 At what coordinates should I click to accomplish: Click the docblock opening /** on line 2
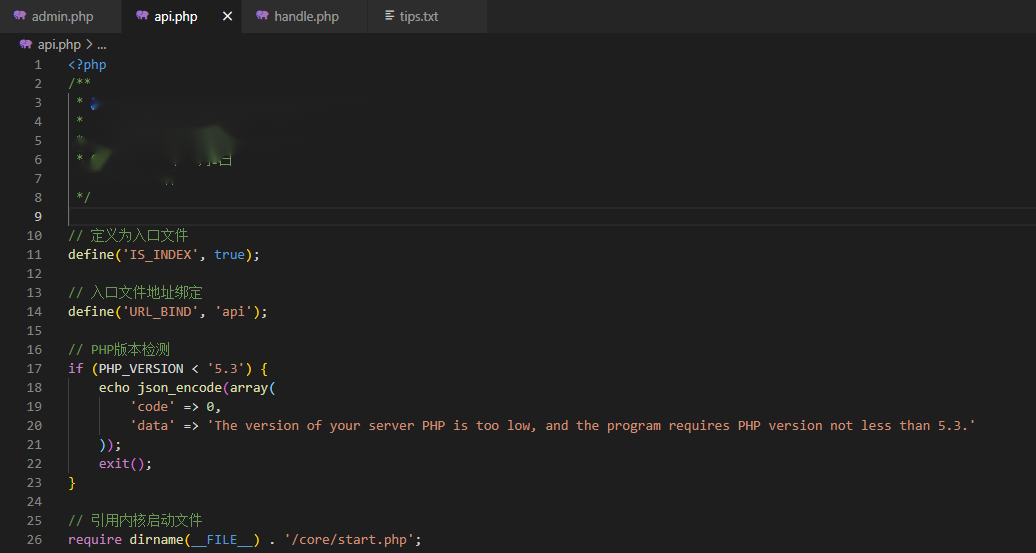tap(79, 84)
